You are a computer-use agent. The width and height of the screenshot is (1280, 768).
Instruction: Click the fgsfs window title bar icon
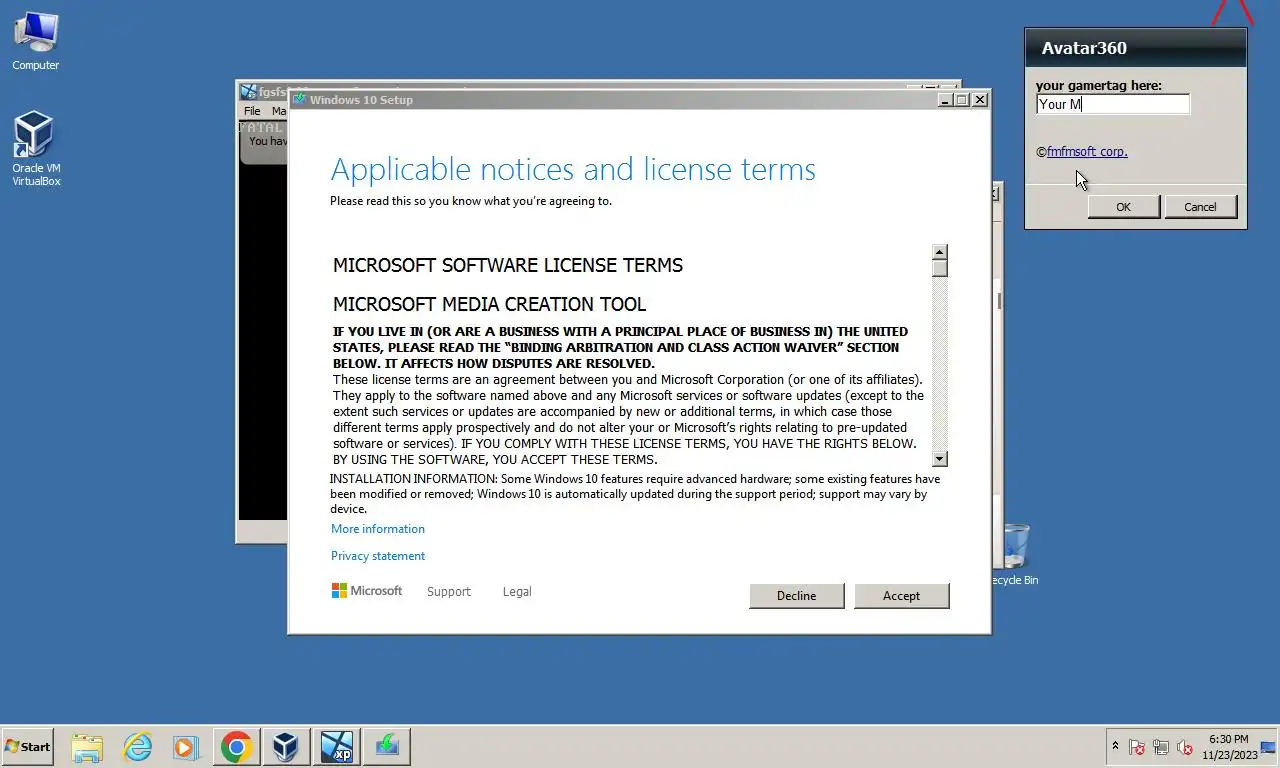tap(249, 91)
